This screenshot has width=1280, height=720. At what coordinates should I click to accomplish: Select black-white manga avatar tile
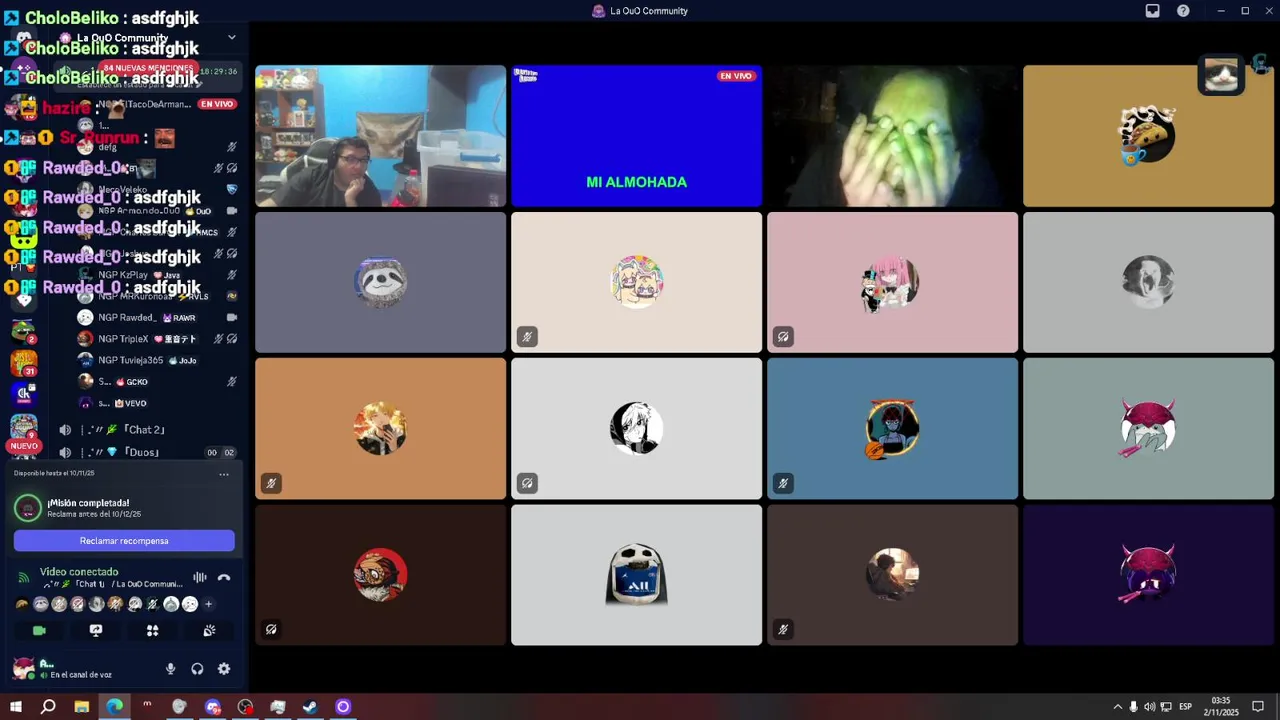pyautogui.click(x=636, y=429)
